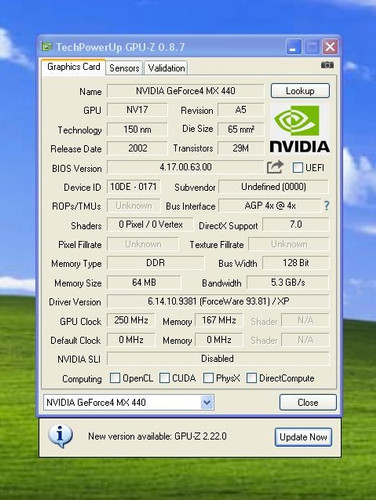376x500 pixels.
Task: Click the Memory Size value 64 MB
Action: (x=144, y=282)
